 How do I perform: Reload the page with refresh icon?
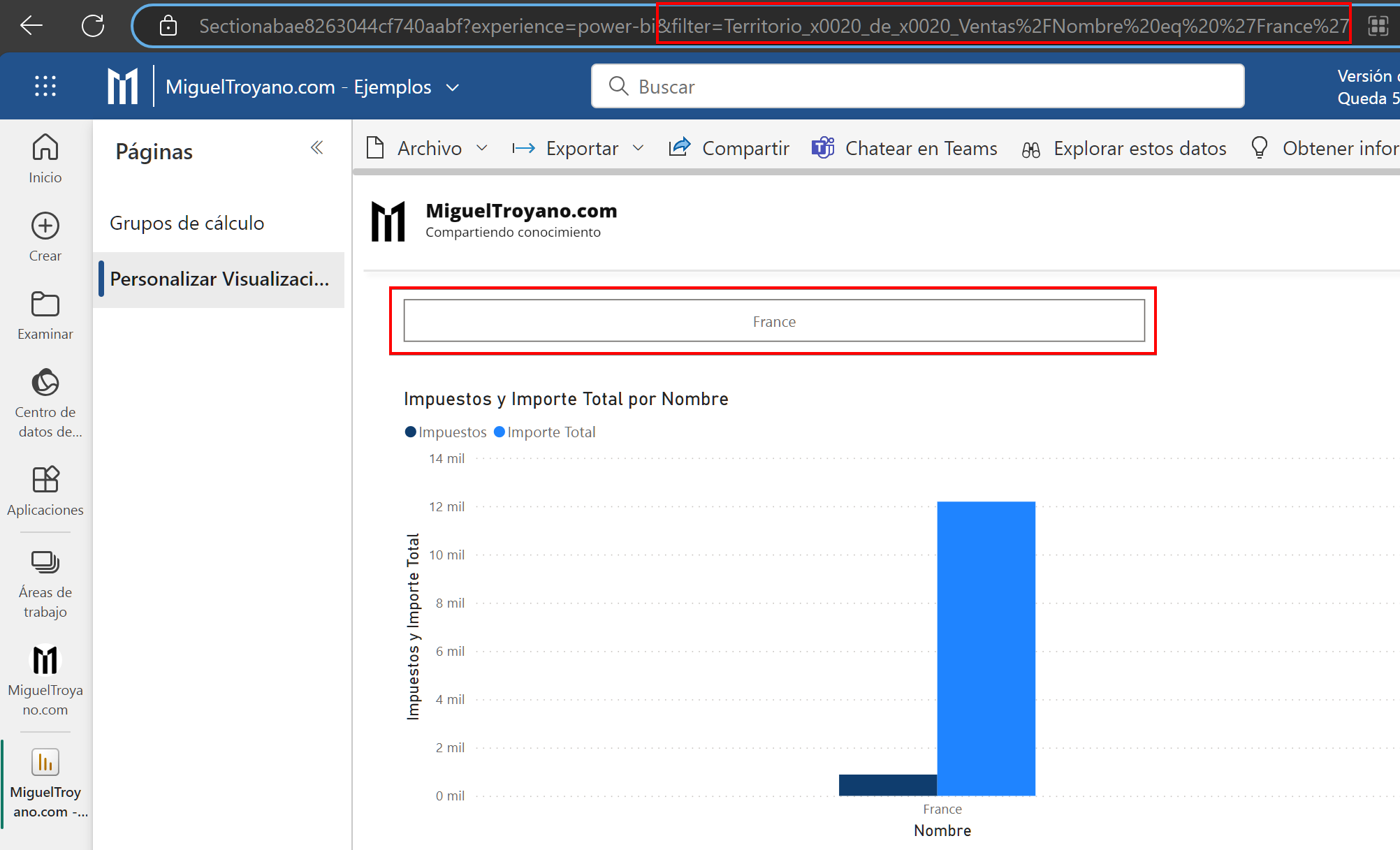tap(93, 26)
